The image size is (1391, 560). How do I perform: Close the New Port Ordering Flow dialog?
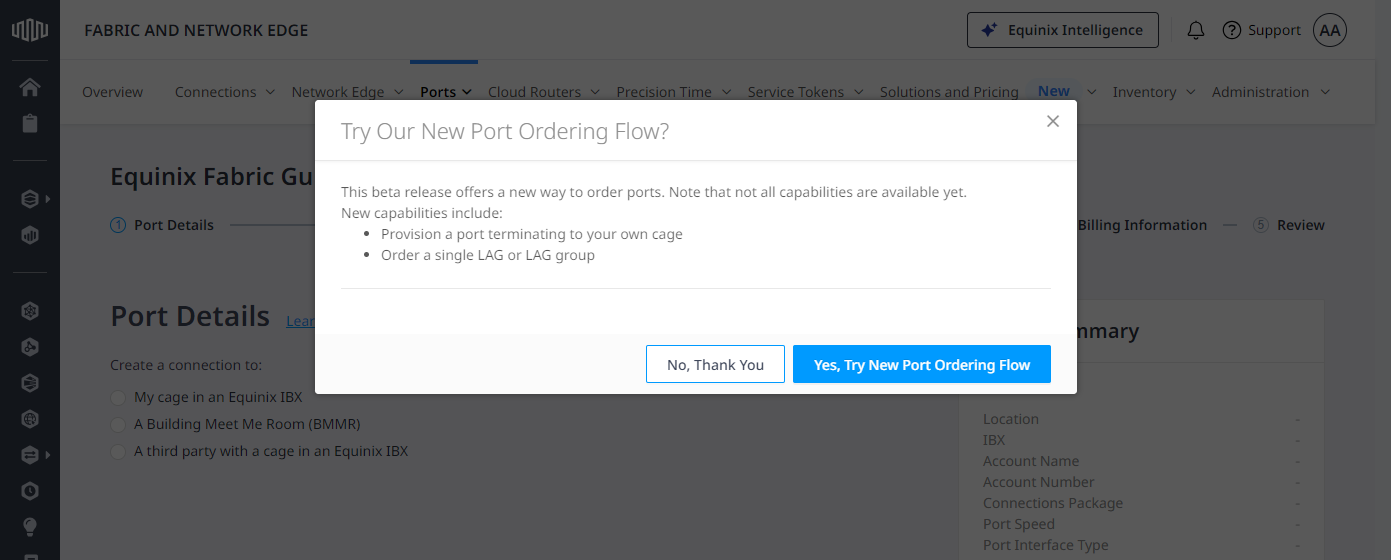pos(1052,121)
